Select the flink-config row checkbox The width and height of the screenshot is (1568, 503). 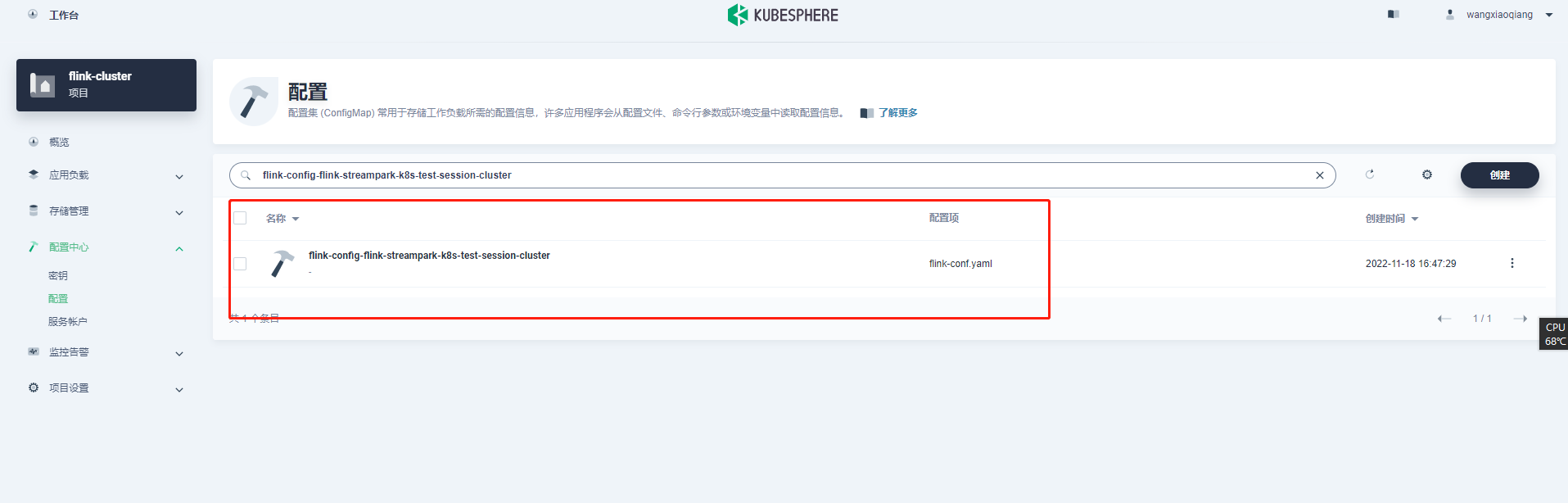[x=240, y=264]
